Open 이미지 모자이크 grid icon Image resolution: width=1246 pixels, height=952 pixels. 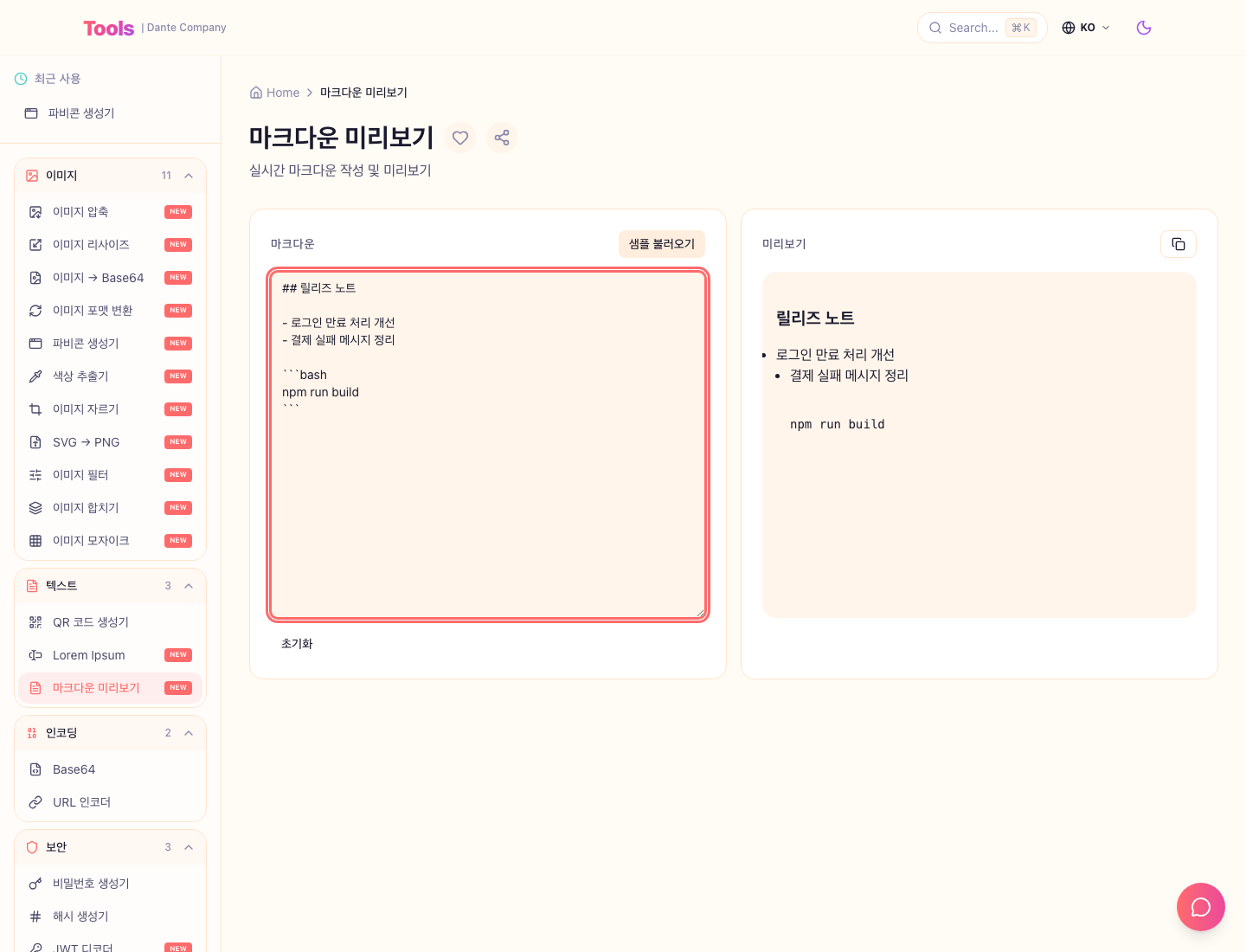pos(35,541)
